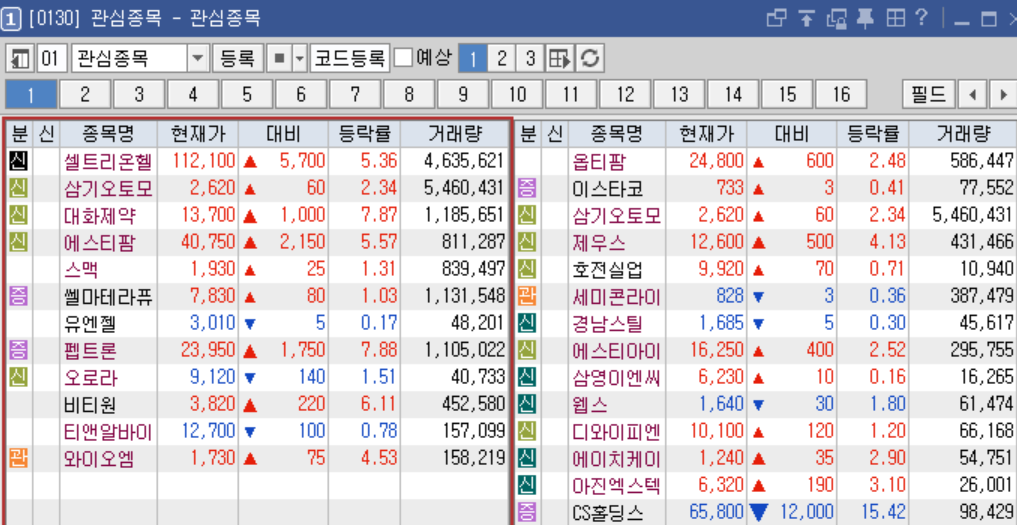The image size is (1017, 525).
Task: Click the left table 대비 header
Action: pos(283,134)
